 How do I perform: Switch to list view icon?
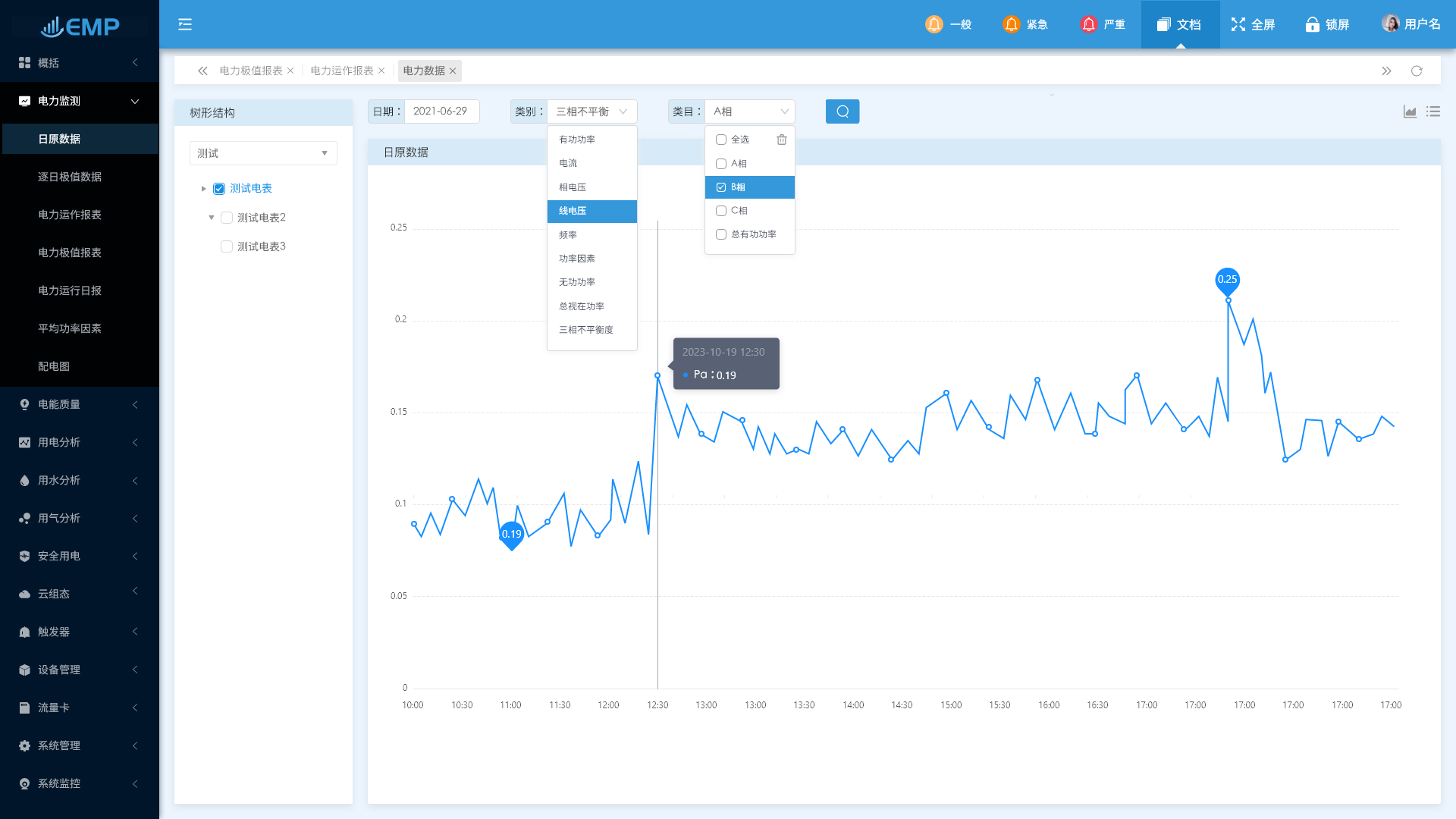pos(1432,111)
